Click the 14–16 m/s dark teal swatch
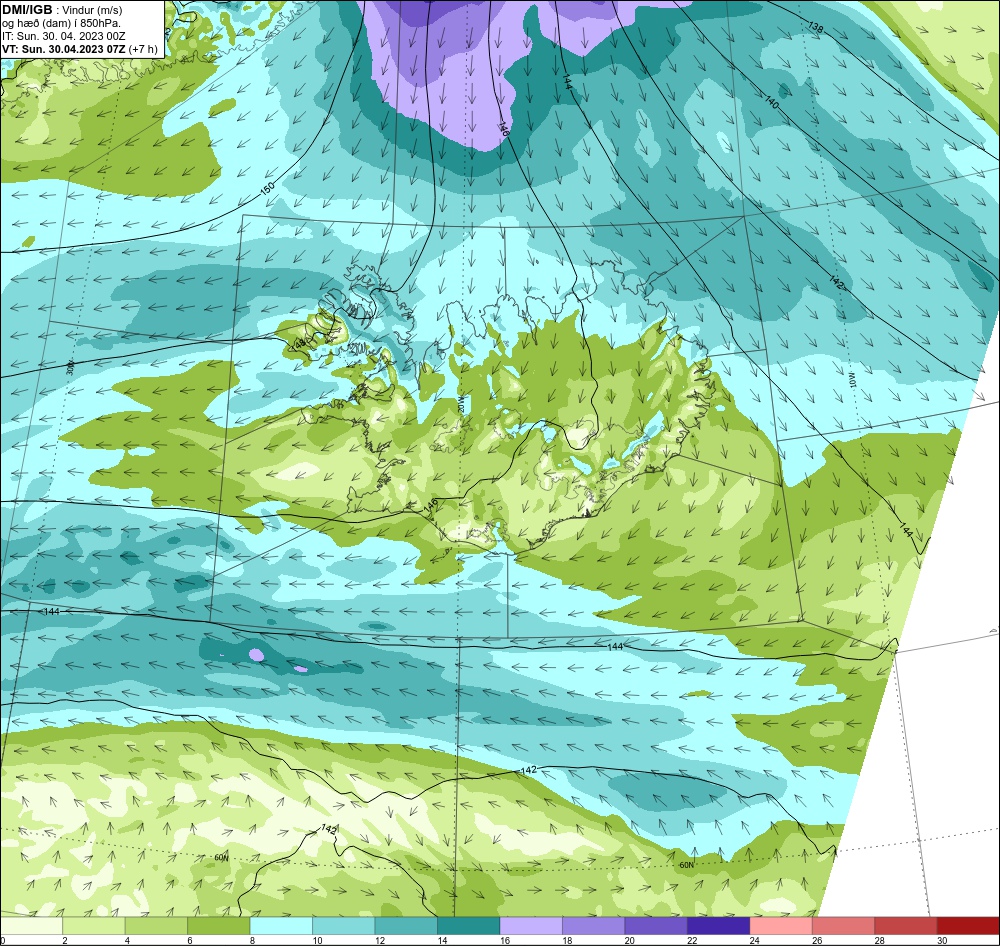 click(469, 926)
